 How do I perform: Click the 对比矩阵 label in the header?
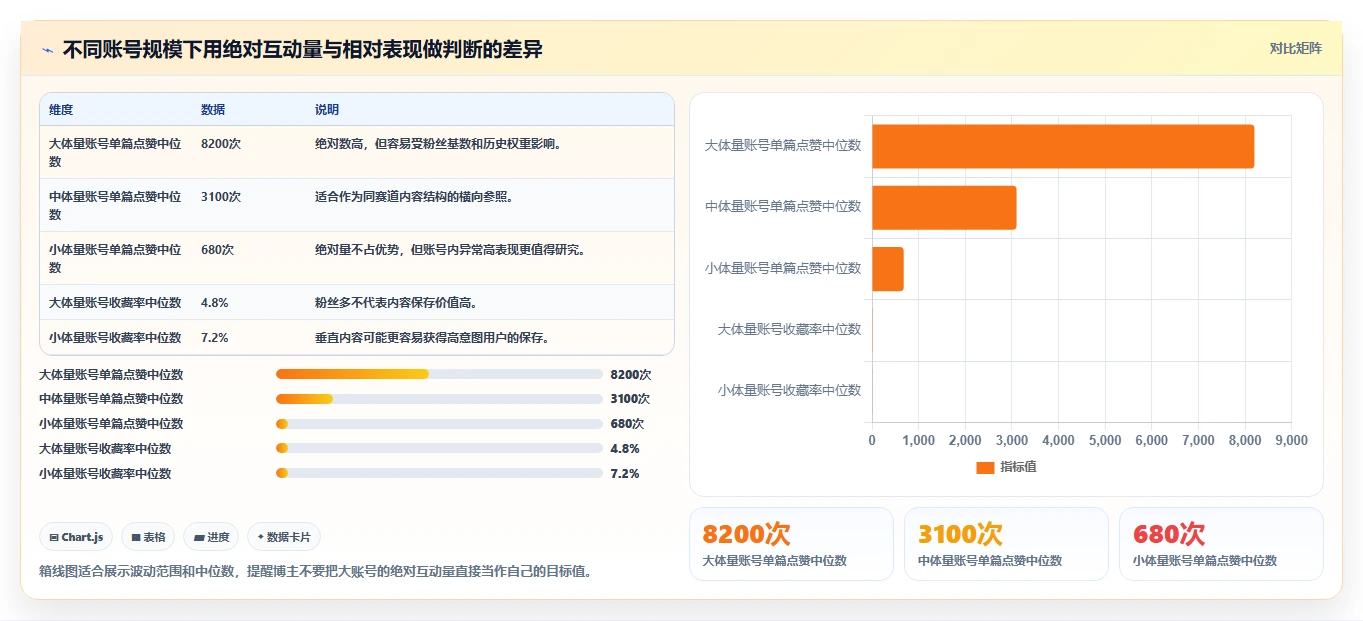coord(1295,48)
